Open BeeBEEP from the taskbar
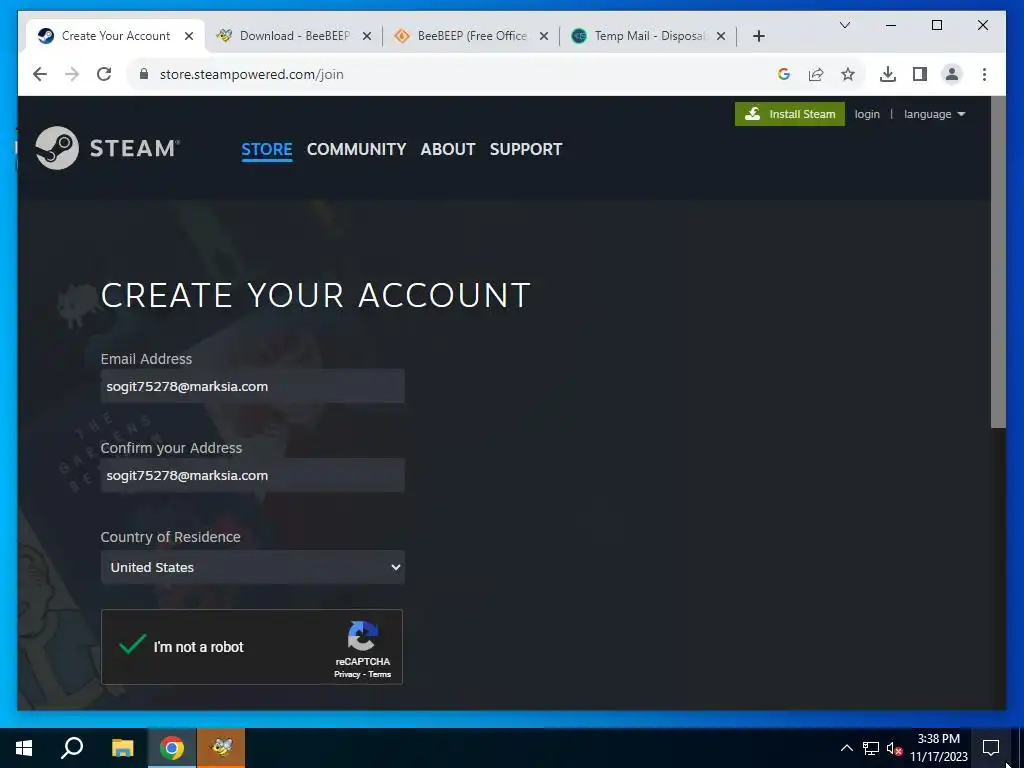 [x=221, y=748]
